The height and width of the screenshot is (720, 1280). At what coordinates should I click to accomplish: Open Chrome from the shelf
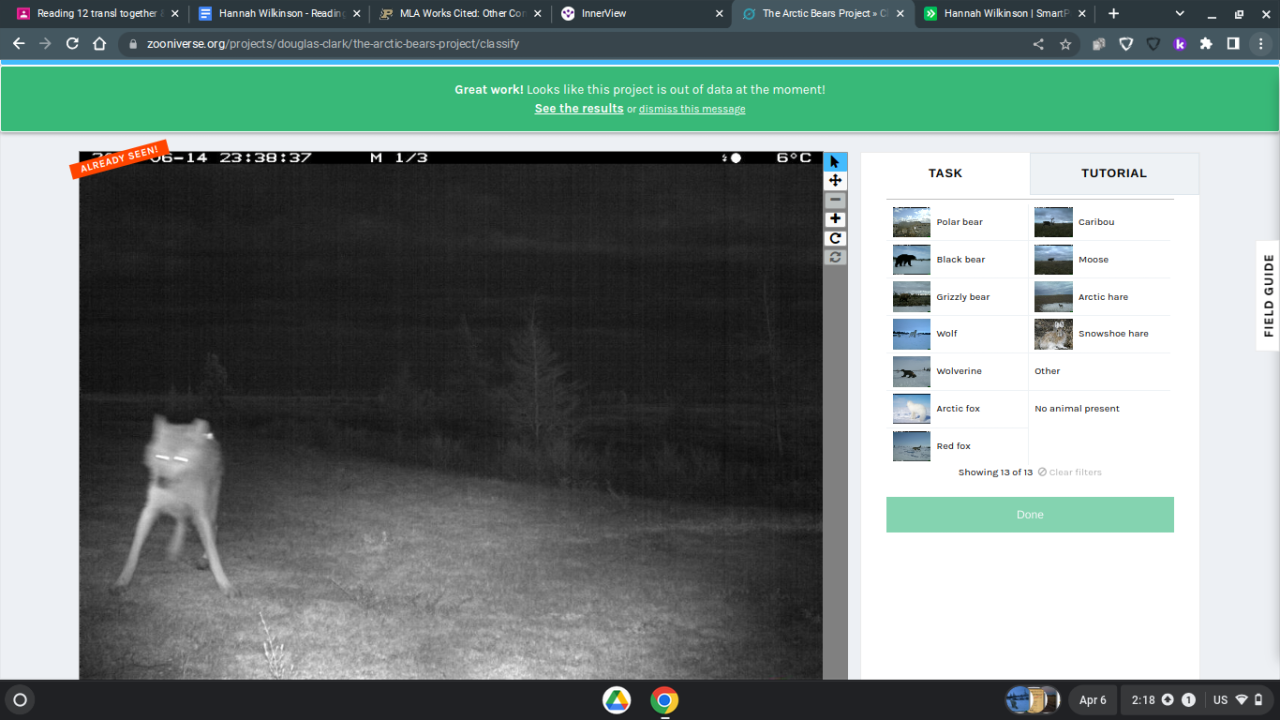664,700
